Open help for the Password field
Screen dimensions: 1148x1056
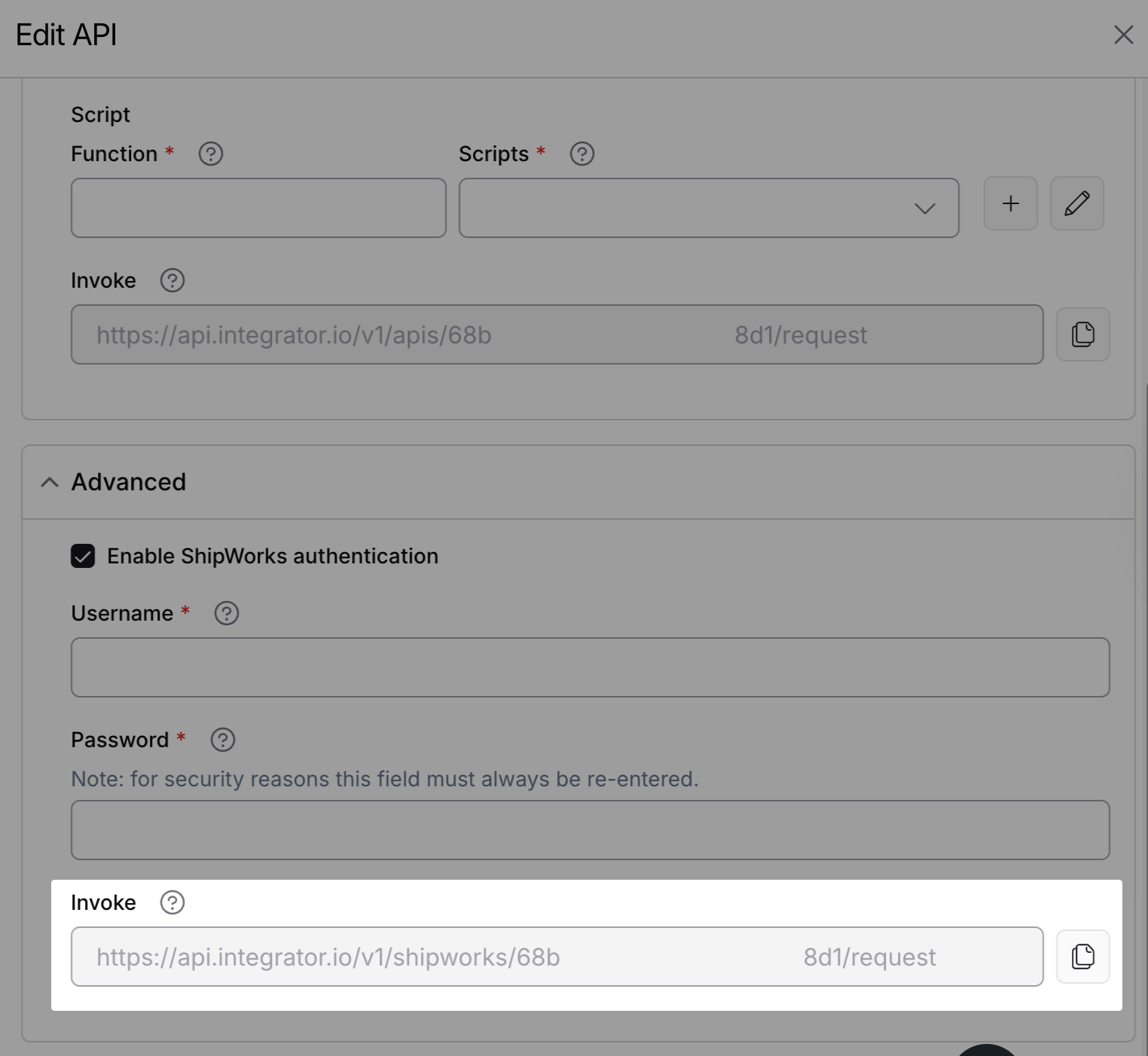(223, 740)
